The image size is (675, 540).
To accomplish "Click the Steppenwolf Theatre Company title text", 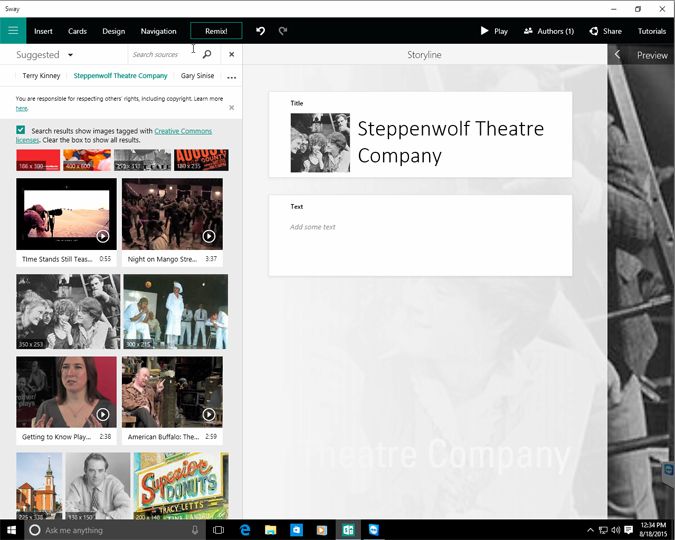I will pos(450,142).
